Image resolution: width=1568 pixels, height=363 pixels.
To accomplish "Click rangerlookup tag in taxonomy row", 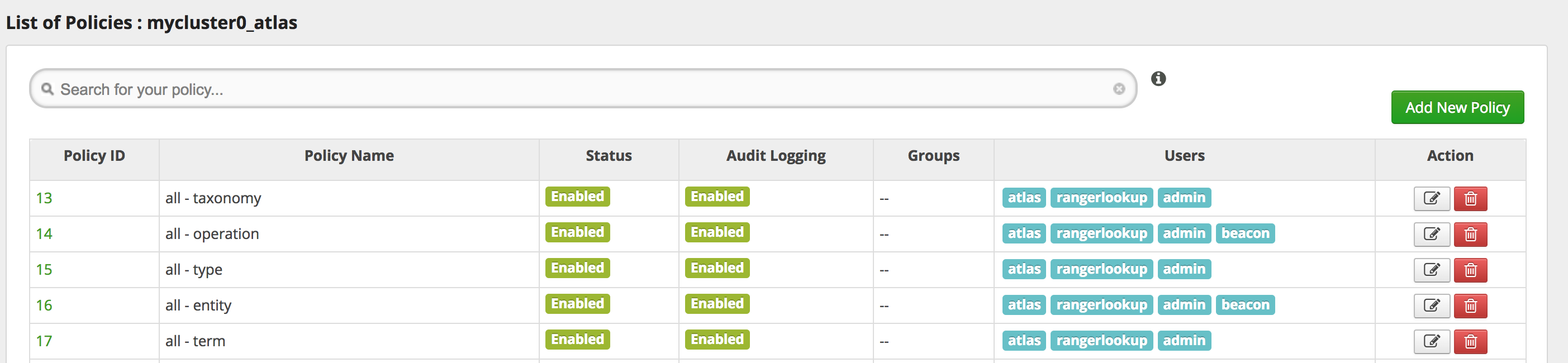I will click(1101, 198).
